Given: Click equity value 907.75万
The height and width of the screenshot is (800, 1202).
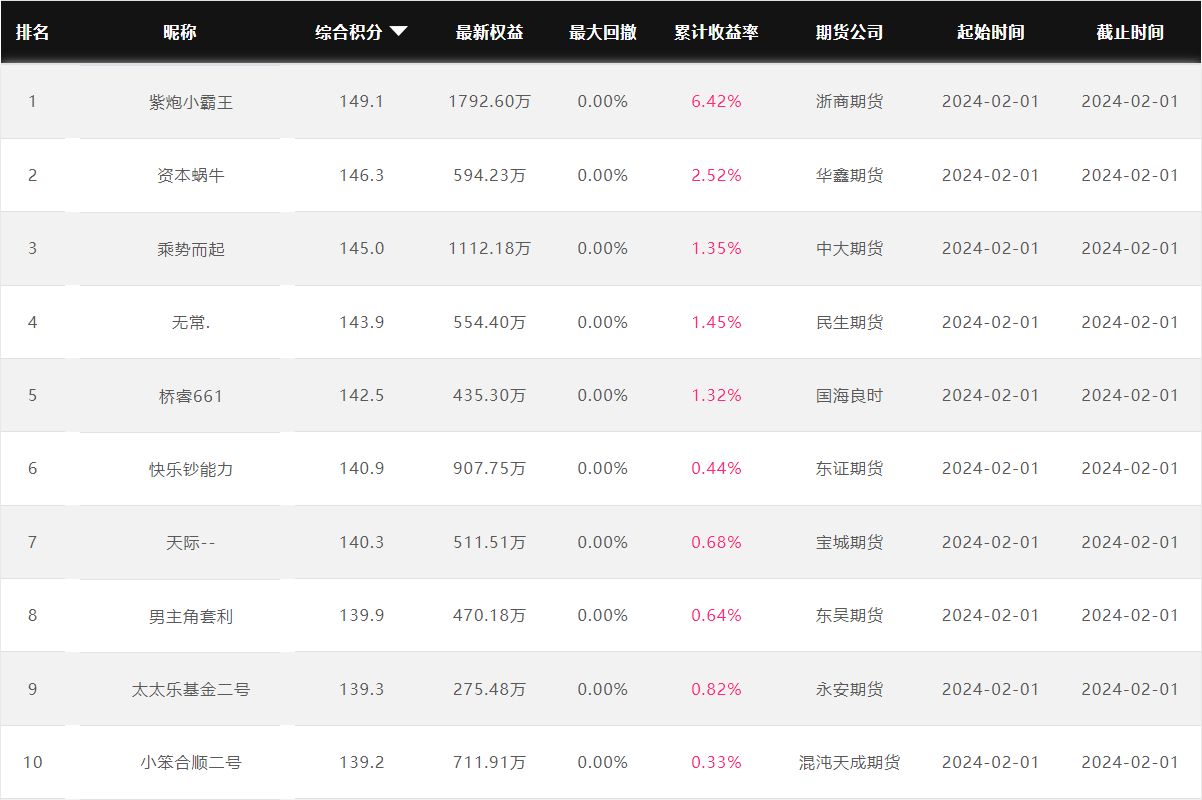Looking at the screenshot, I should pos(489,469).
